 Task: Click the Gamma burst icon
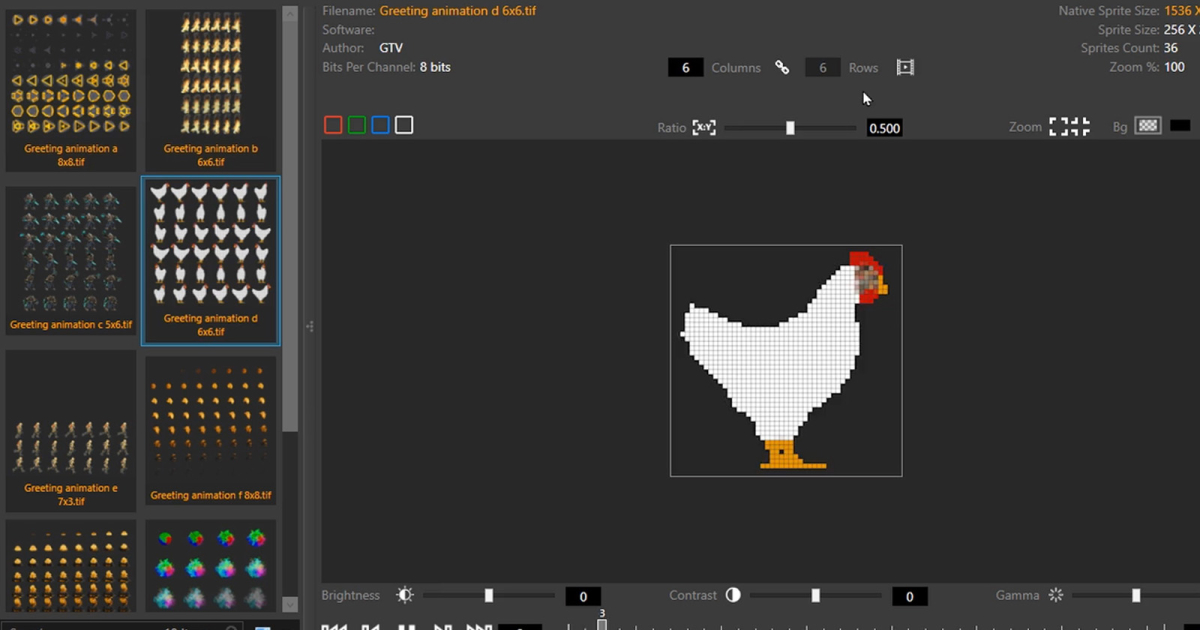click(x=1056, y=595)
